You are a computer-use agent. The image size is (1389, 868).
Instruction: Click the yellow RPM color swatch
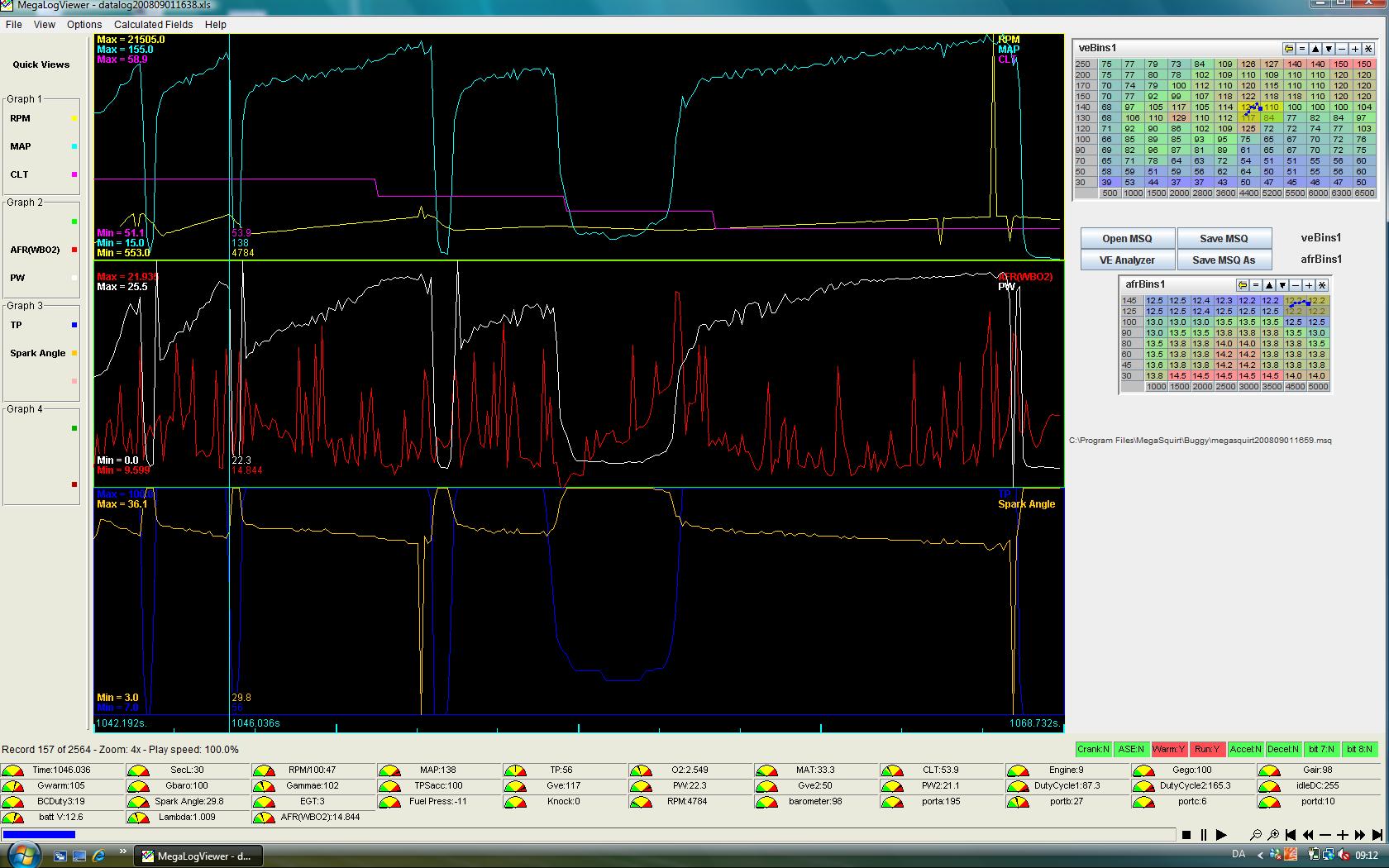click(74, 118)
